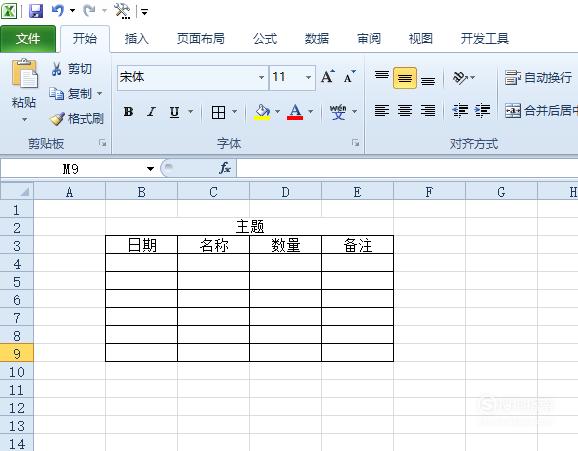Viewport: 578px width, 451px height.
Task: Open the Excel application icon menu
Action: [x=8, y=11]
